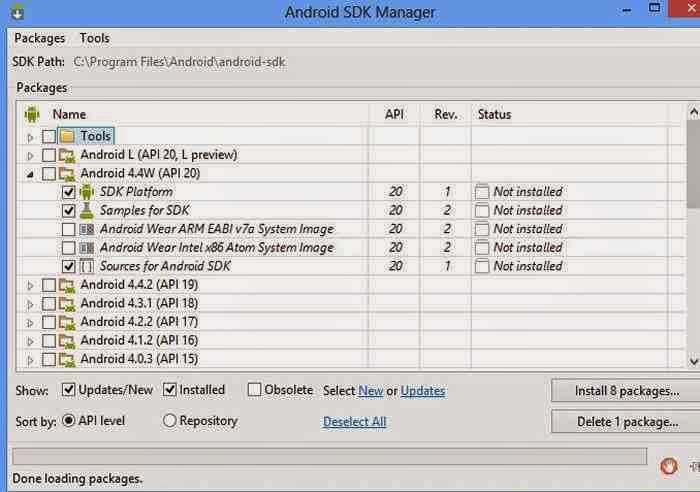Enable the Obsolete checkbox

(255, 390)
